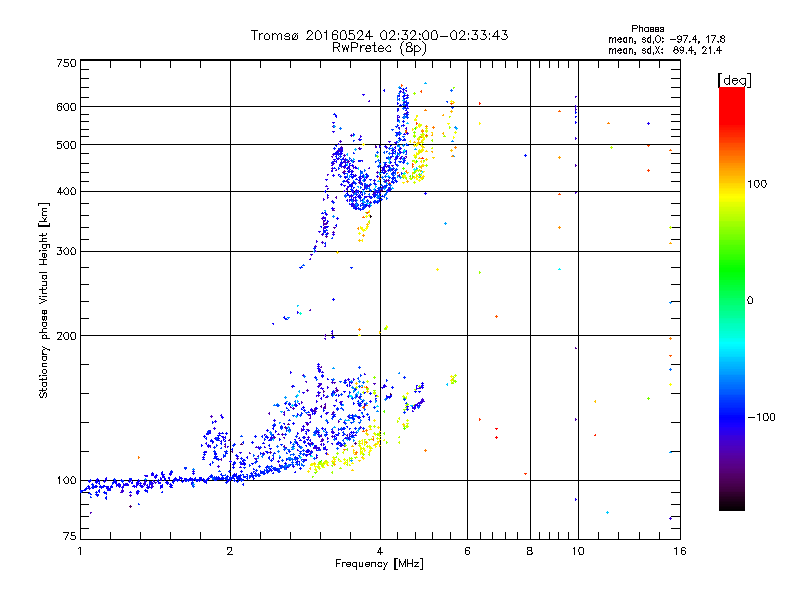Click the y-axis '100' label
This screenshot has width=800, height=600.
[x=66, y=481]
